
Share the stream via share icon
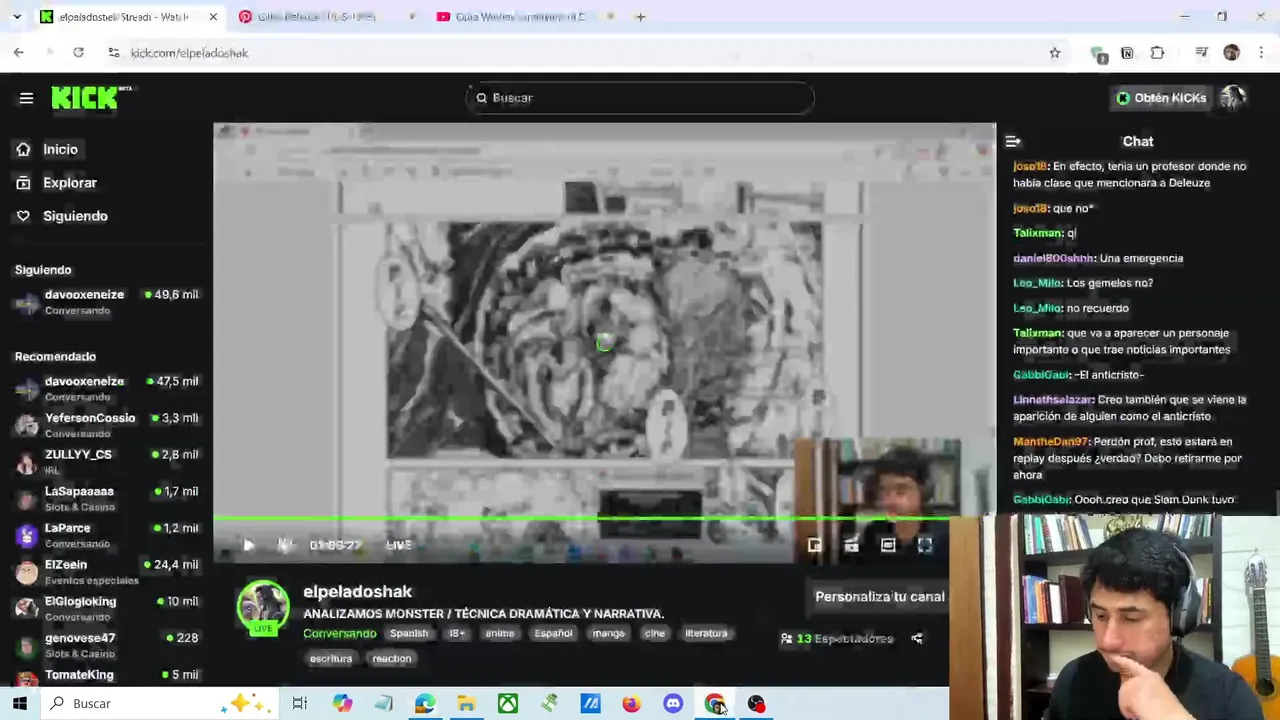point(917,638)
